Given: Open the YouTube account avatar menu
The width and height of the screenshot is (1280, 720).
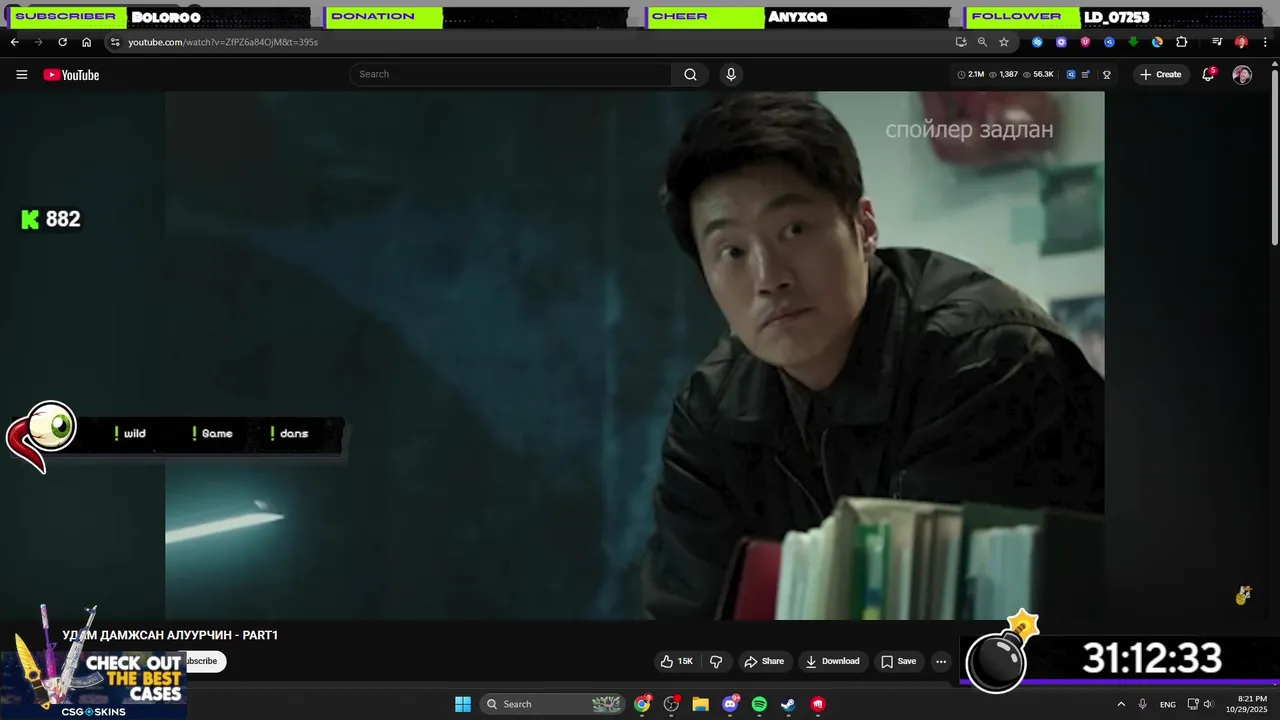Looking at the screenshot, I should coord(1242,75).
